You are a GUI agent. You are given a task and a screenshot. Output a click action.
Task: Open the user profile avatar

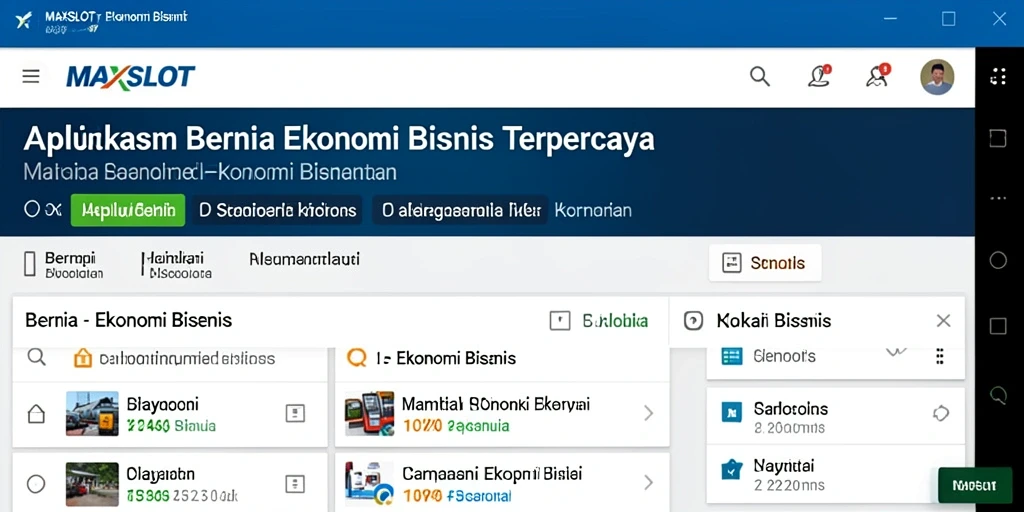coord(937,77)
